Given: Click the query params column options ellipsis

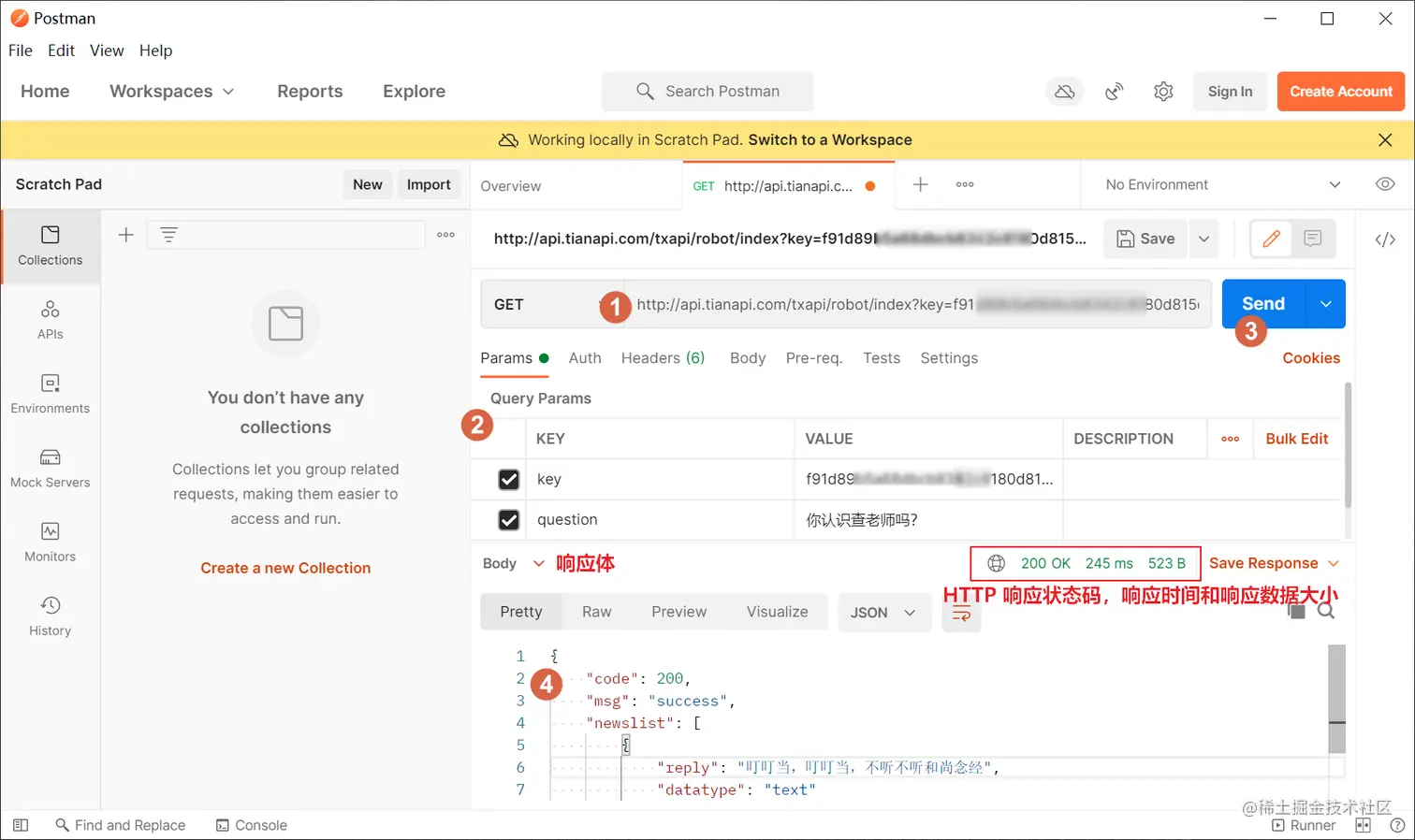Looking at the screenshot, I should click(x=1231, y=439).
